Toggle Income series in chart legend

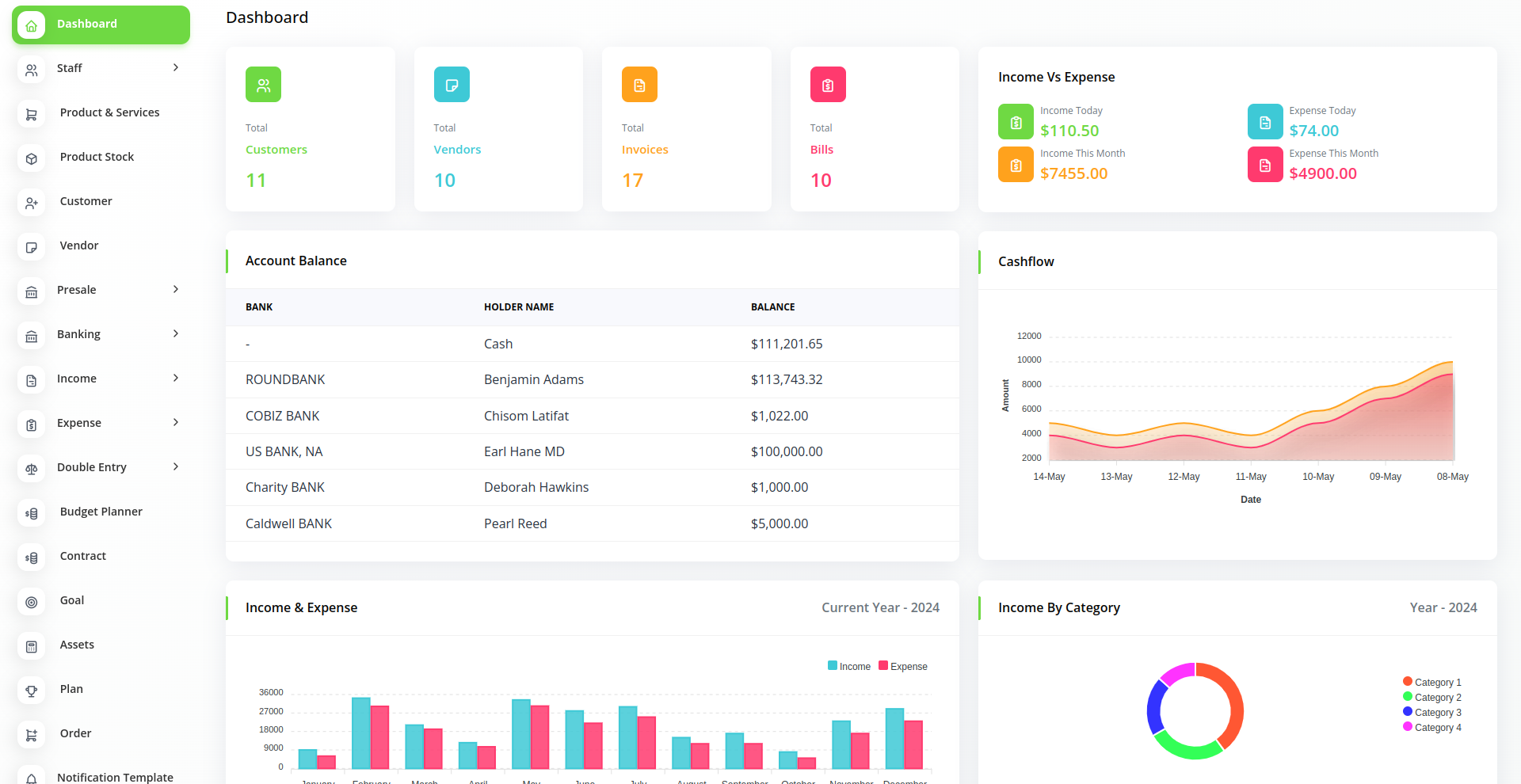(849, 666)
